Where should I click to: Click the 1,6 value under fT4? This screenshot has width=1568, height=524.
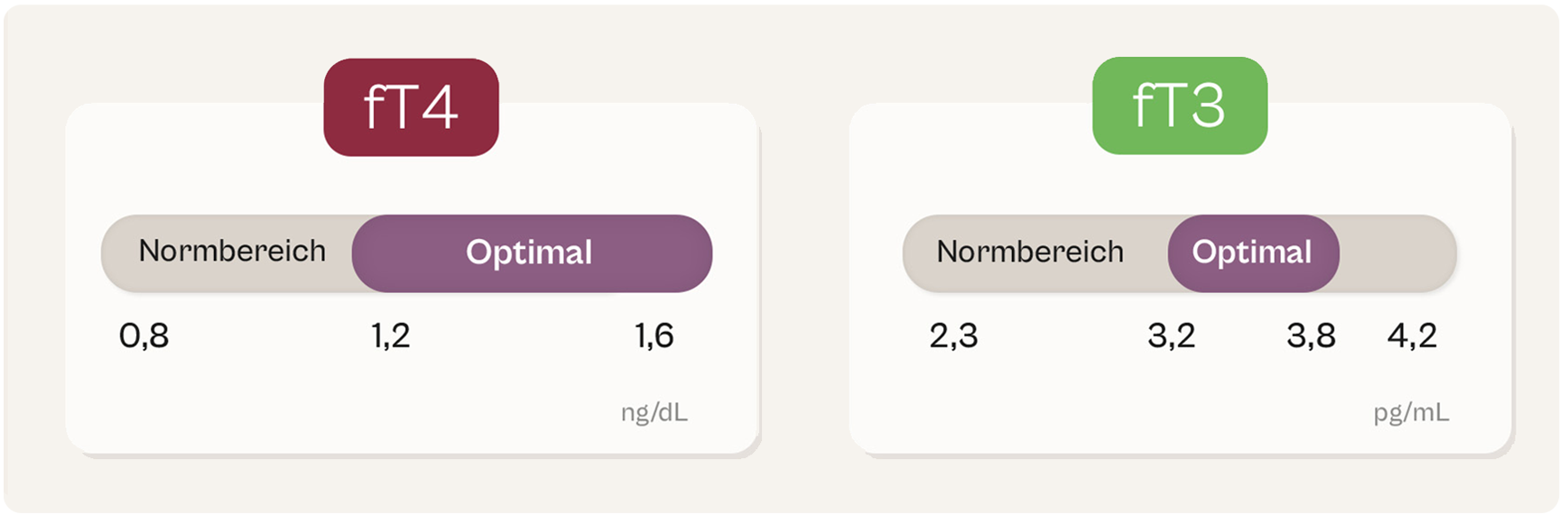[654, 336]
